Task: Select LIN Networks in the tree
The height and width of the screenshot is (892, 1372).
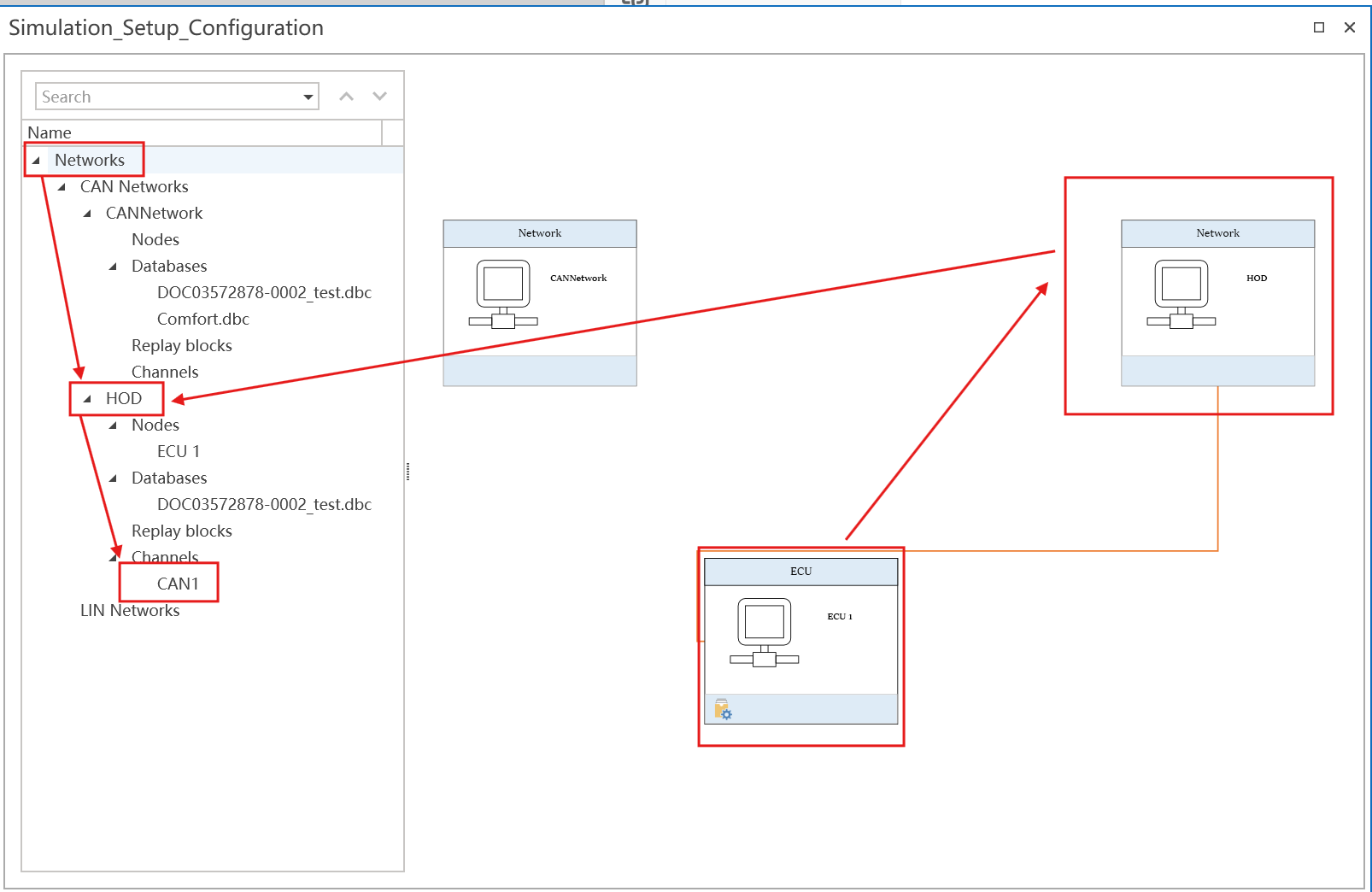Action: 130,611
